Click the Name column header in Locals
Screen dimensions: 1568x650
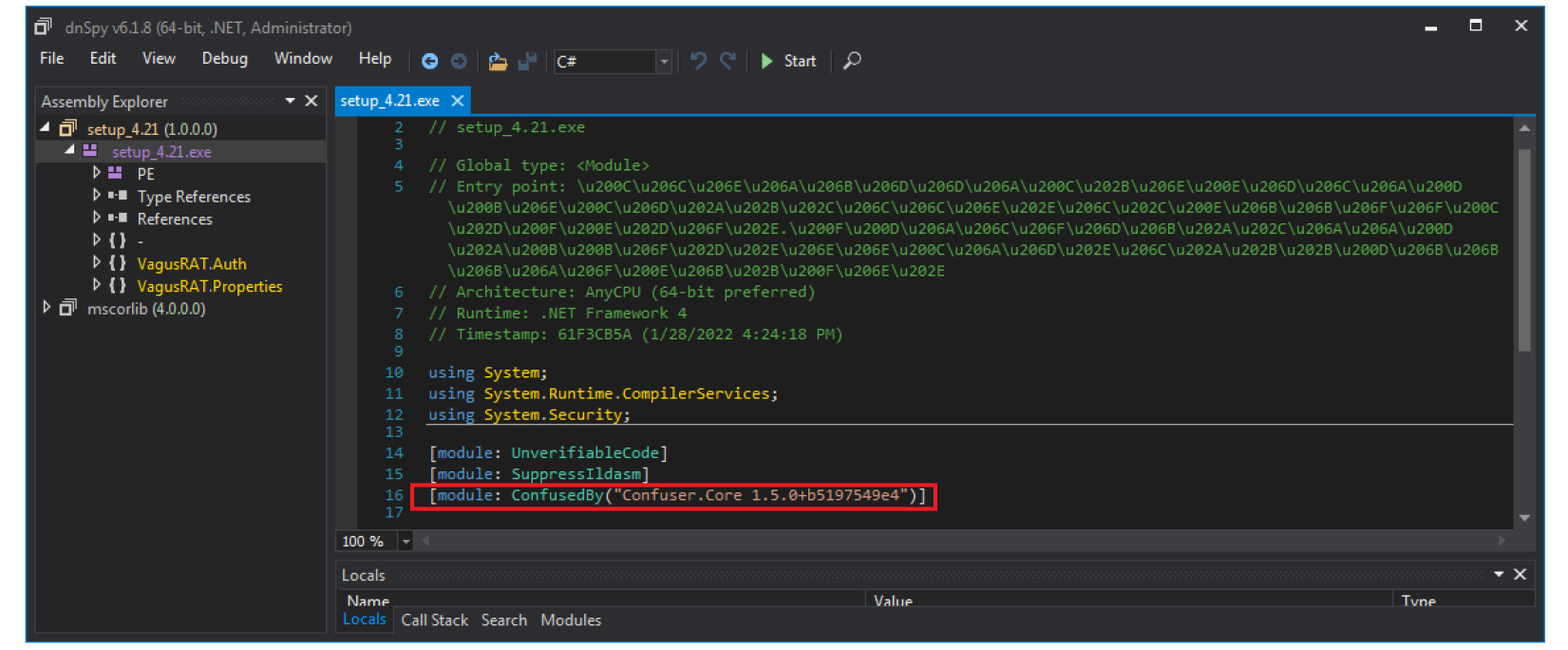pos(602,601)
